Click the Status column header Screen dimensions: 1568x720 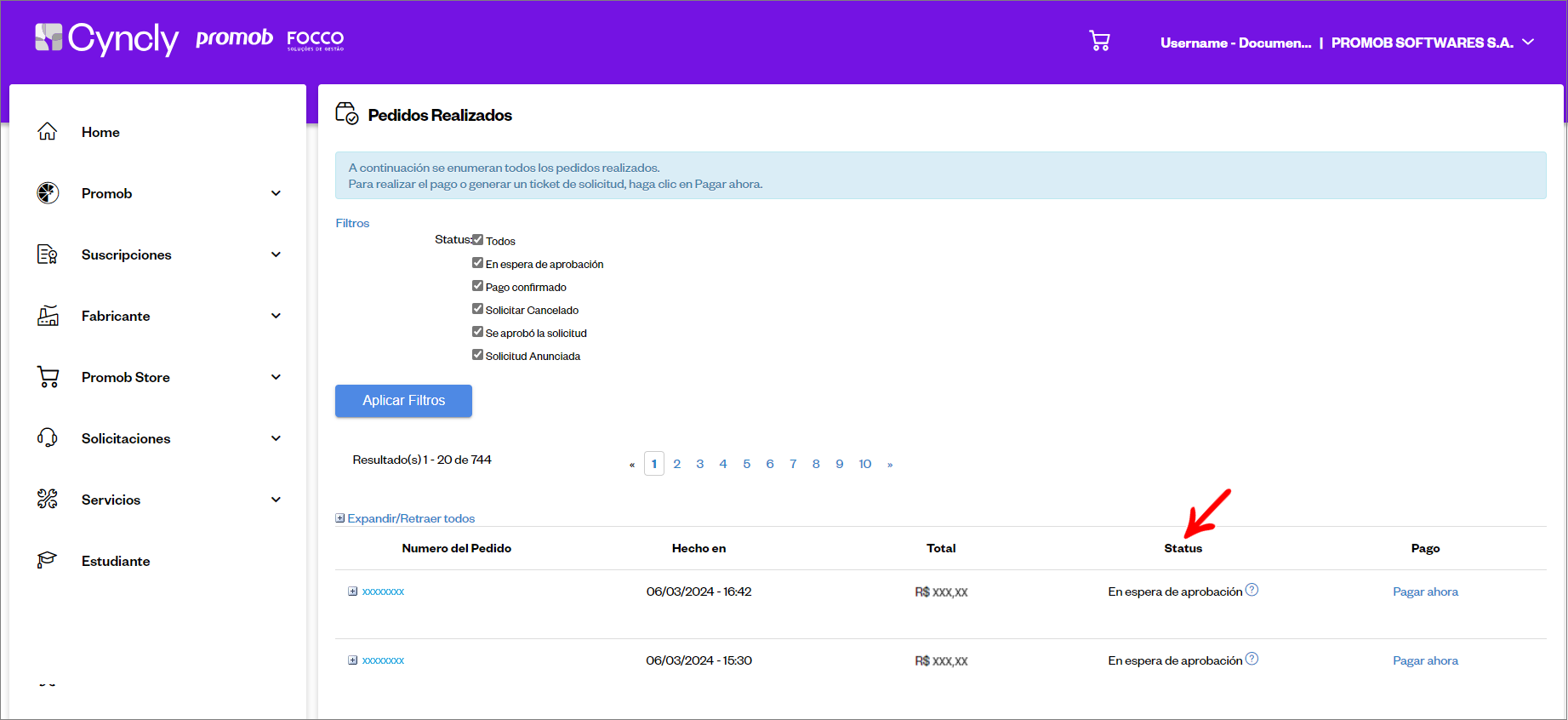[x=1183, y=548]
